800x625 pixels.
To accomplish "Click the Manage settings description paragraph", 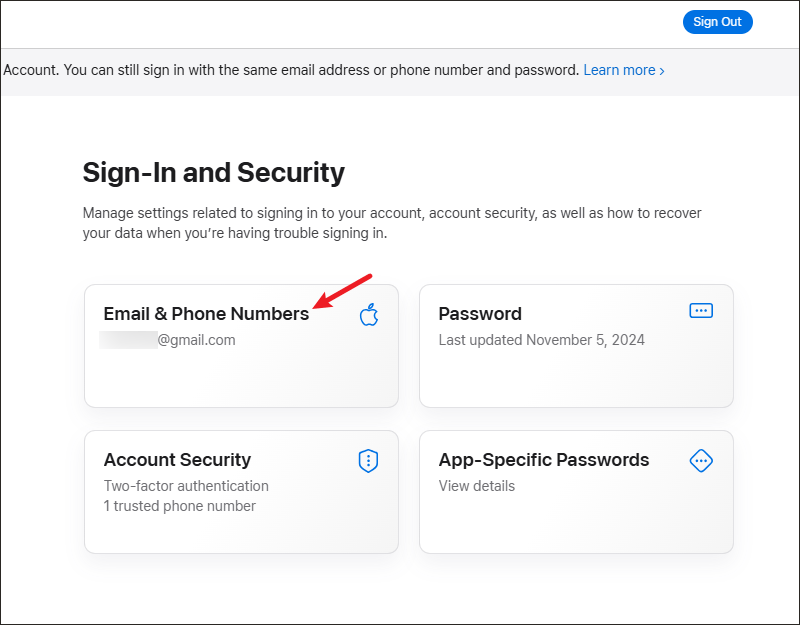I will [392, 223].
